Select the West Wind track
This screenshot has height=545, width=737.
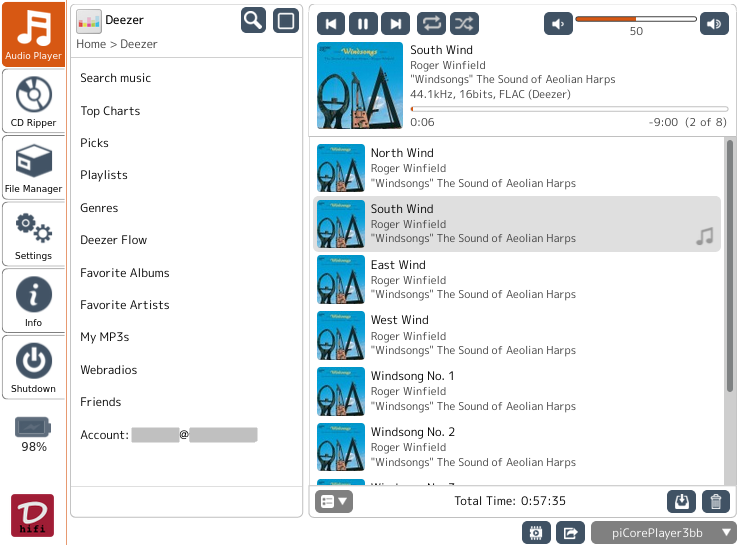click(517, 335)
